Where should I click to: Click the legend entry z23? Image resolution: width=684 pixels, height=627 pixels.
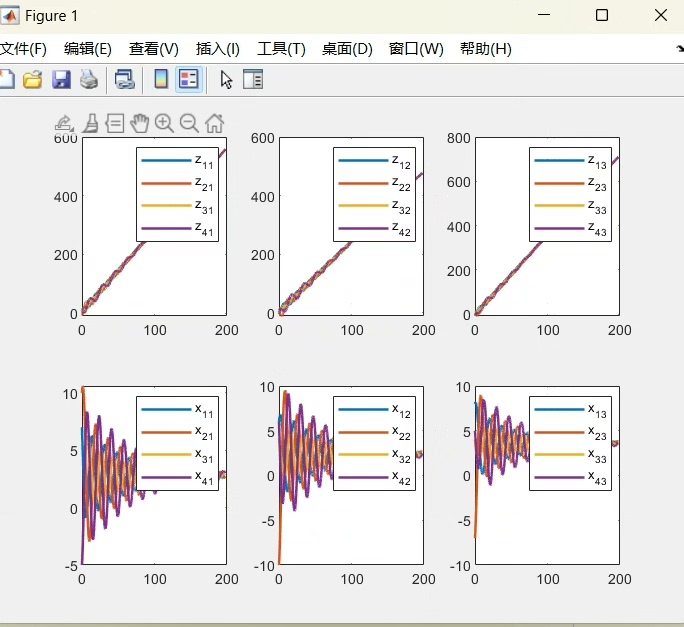pos(597,184)
